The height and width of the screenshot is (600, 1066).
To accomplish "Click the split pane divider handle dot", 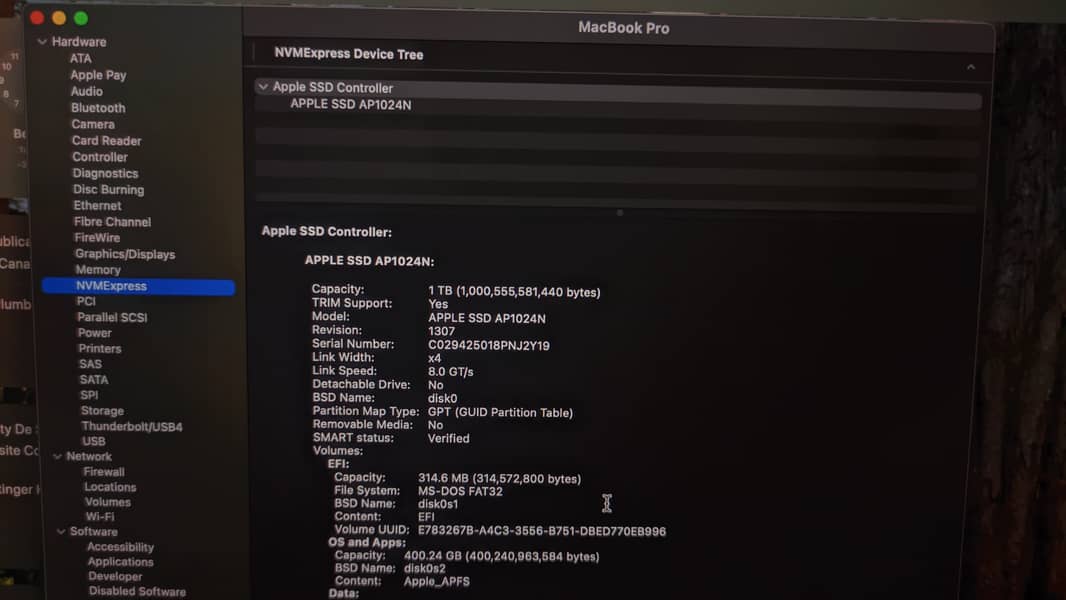I will coord(619,213).
